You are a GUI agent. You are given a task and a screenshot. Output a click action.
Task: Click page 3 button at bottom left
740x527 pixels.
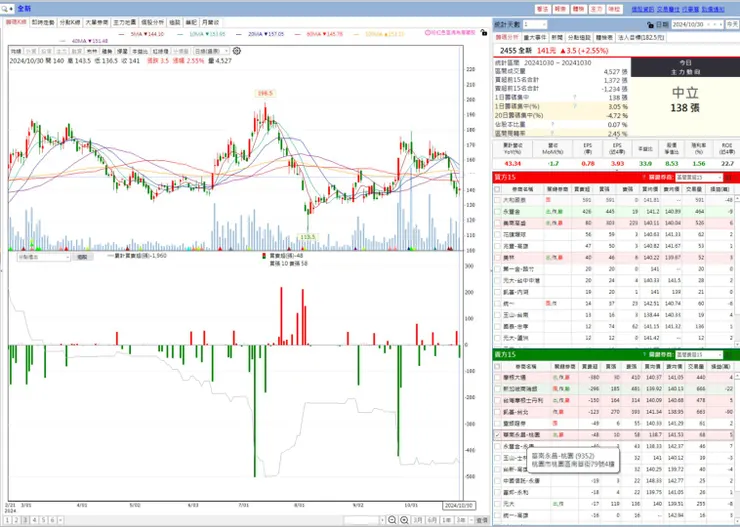coord(25,520)
